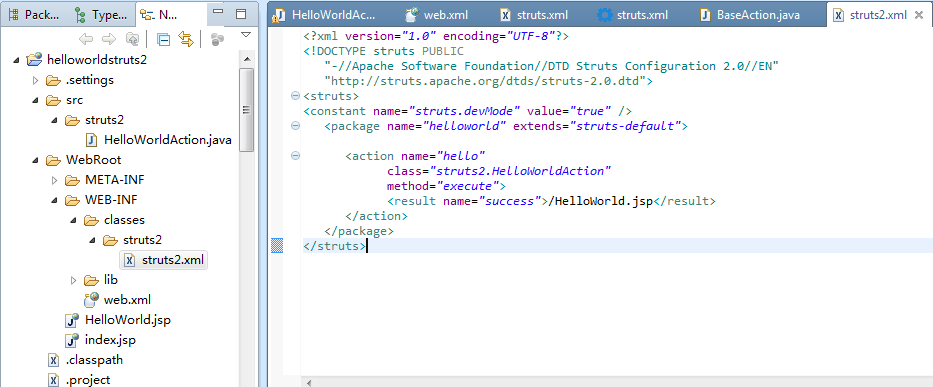Click the /HelloWorld.jsp result text
This screenshot has width=933, height=387.
click(x=601, y=201)
